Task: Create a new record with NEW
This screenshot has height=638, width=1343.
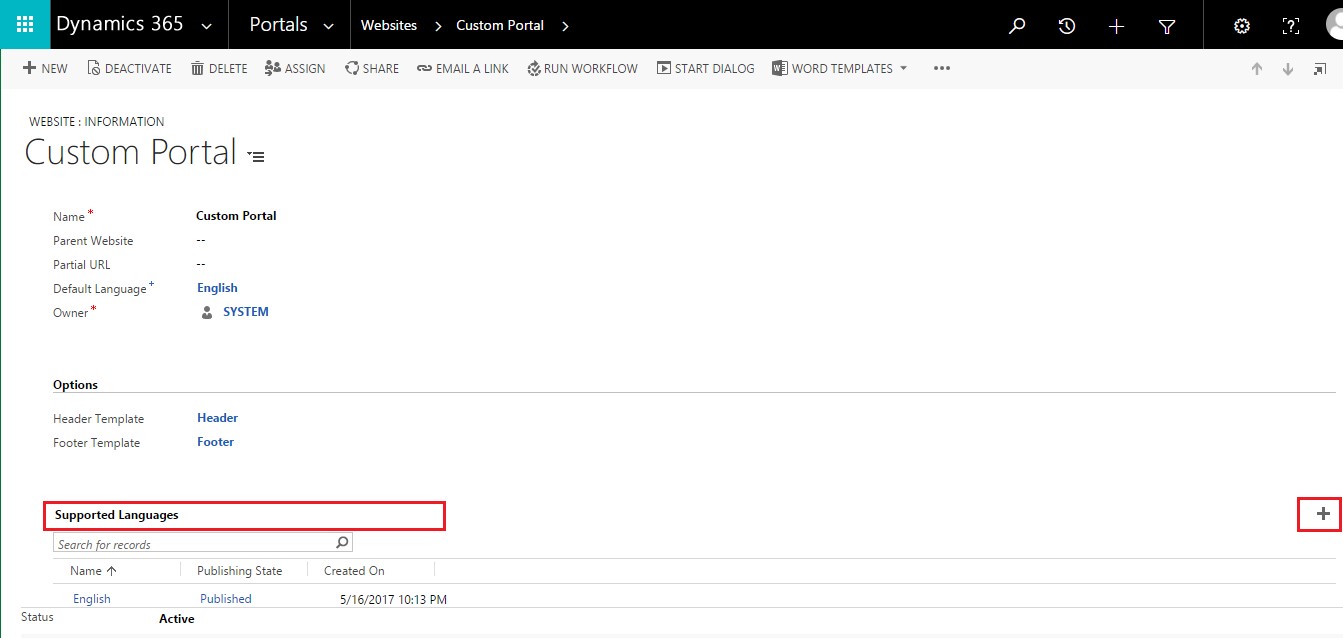Action: 45,68
